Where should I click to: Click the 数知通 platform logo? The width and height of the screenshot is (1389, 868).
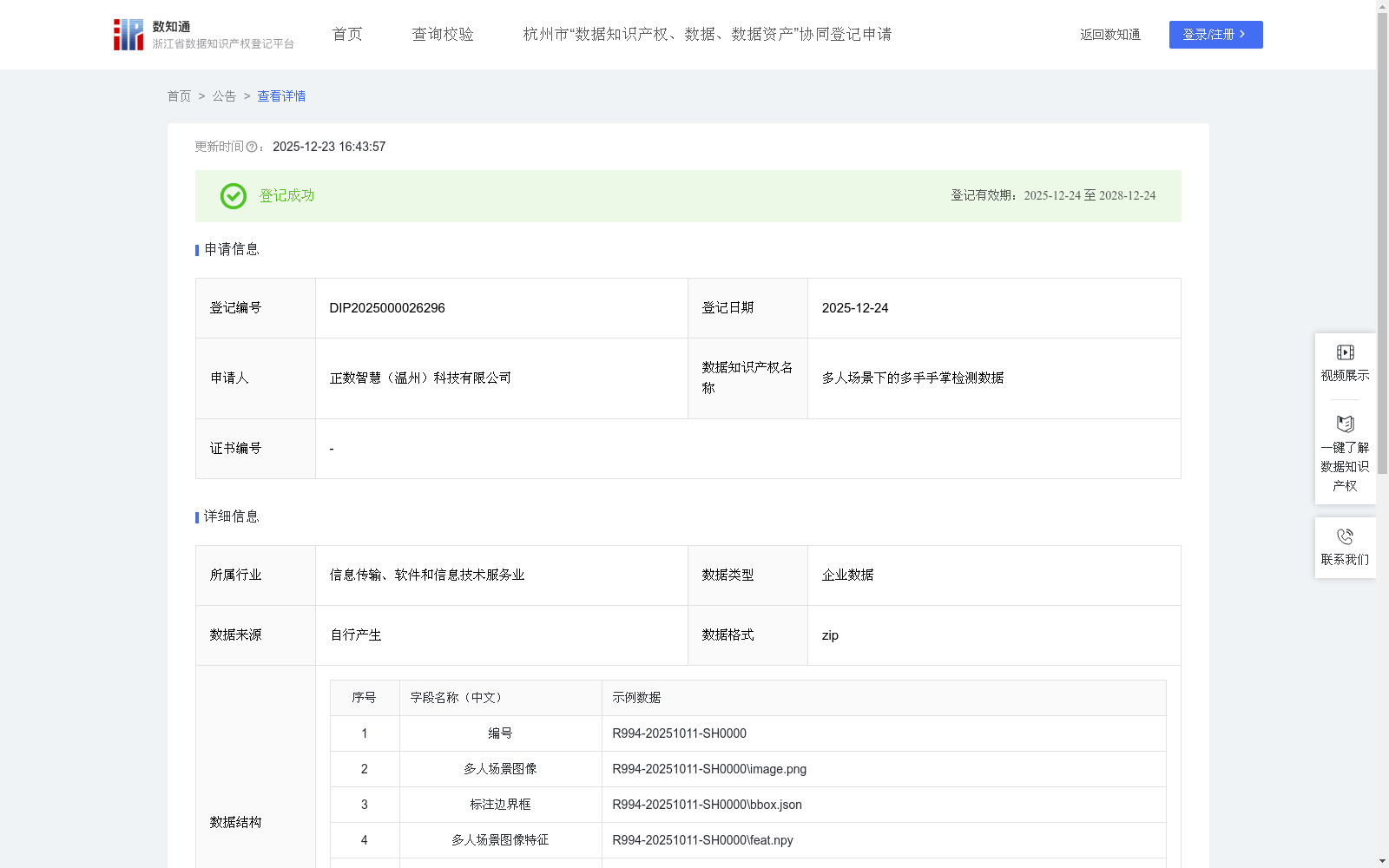pyautogui.click(x=128, y=35)
